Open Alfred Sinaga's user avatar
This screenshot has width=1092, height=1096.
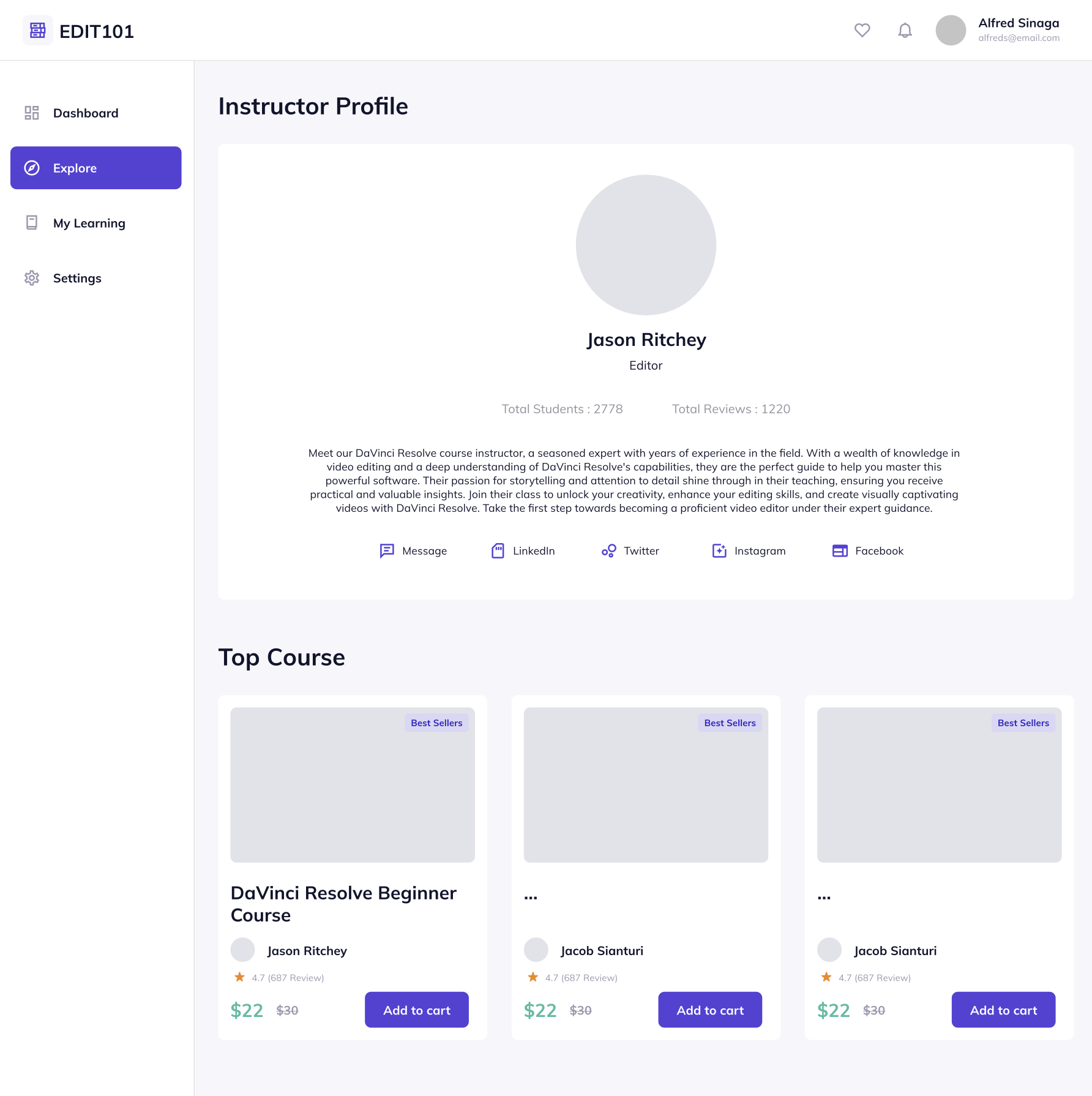point(951,30)
